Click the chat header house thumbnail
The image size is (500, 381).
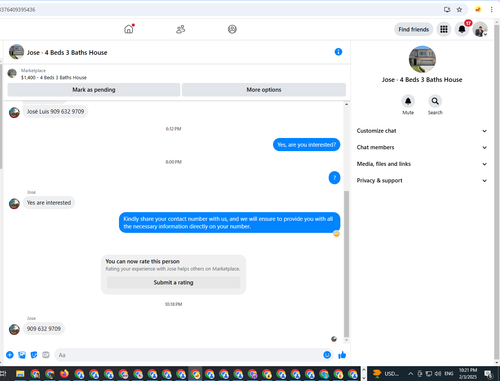(16, 52)
